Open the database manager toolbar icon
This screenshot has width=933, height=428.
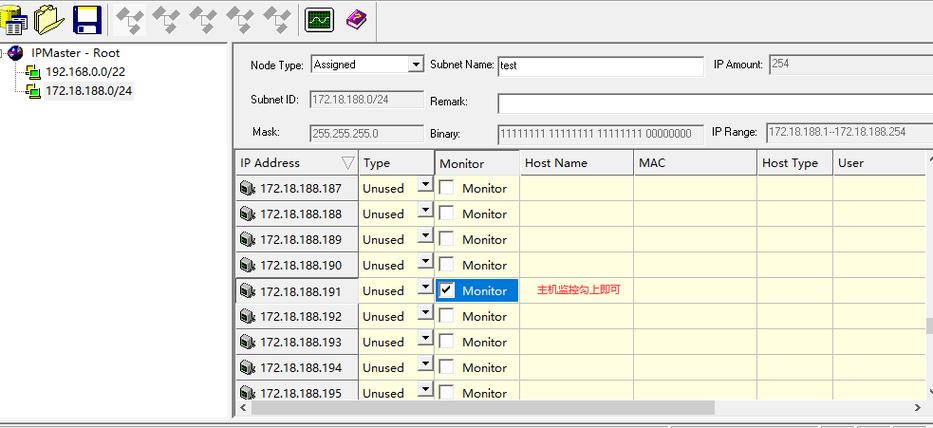point(12,20)
